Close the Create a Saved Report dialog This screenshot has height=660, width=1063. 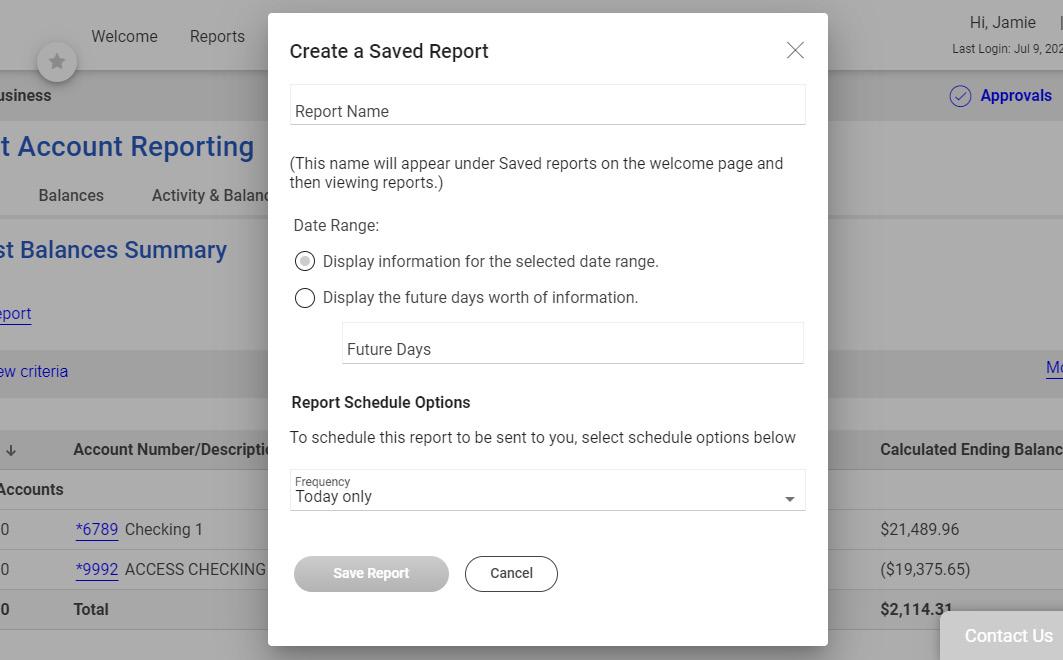click(x=795, y=50)
